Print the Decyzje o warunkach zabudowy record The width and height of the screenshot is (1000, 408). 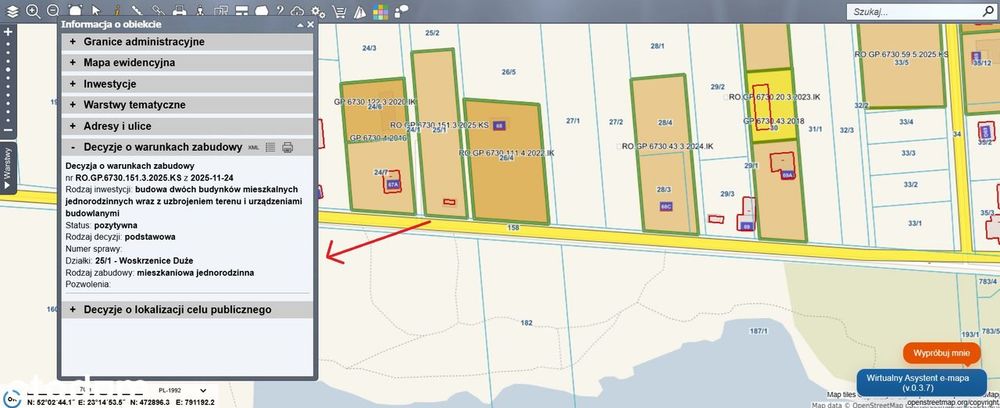coord(288,147)
